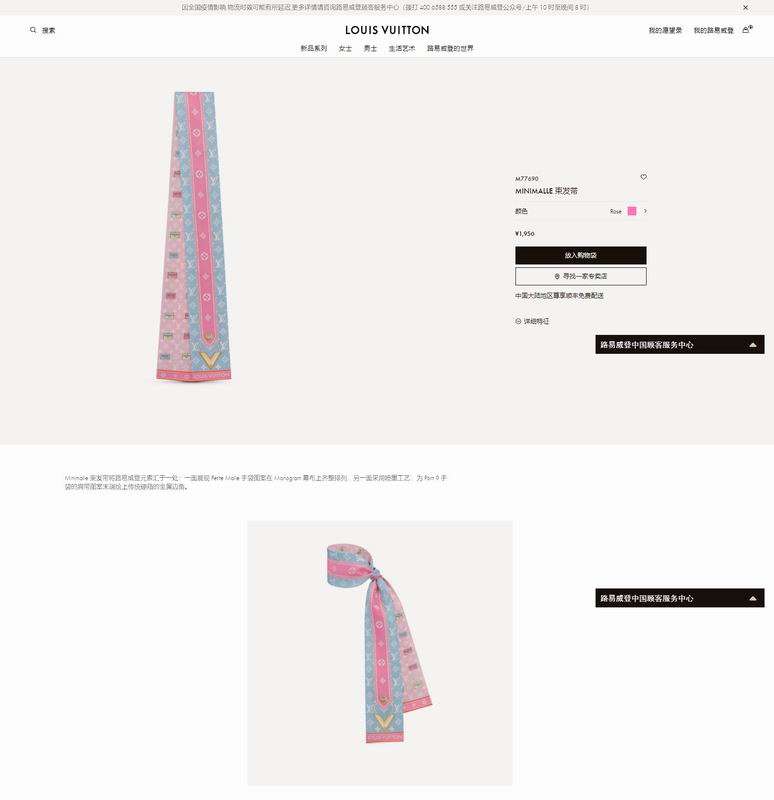Click the Louis Vuitton logo
Screen dimensions: 774x800
point(387,30)
